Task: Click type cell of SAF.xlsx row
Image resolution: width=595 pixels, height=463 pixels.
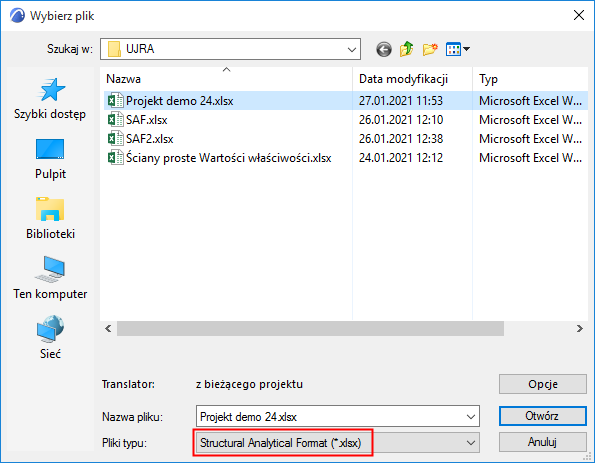Action: click(530, 120)
